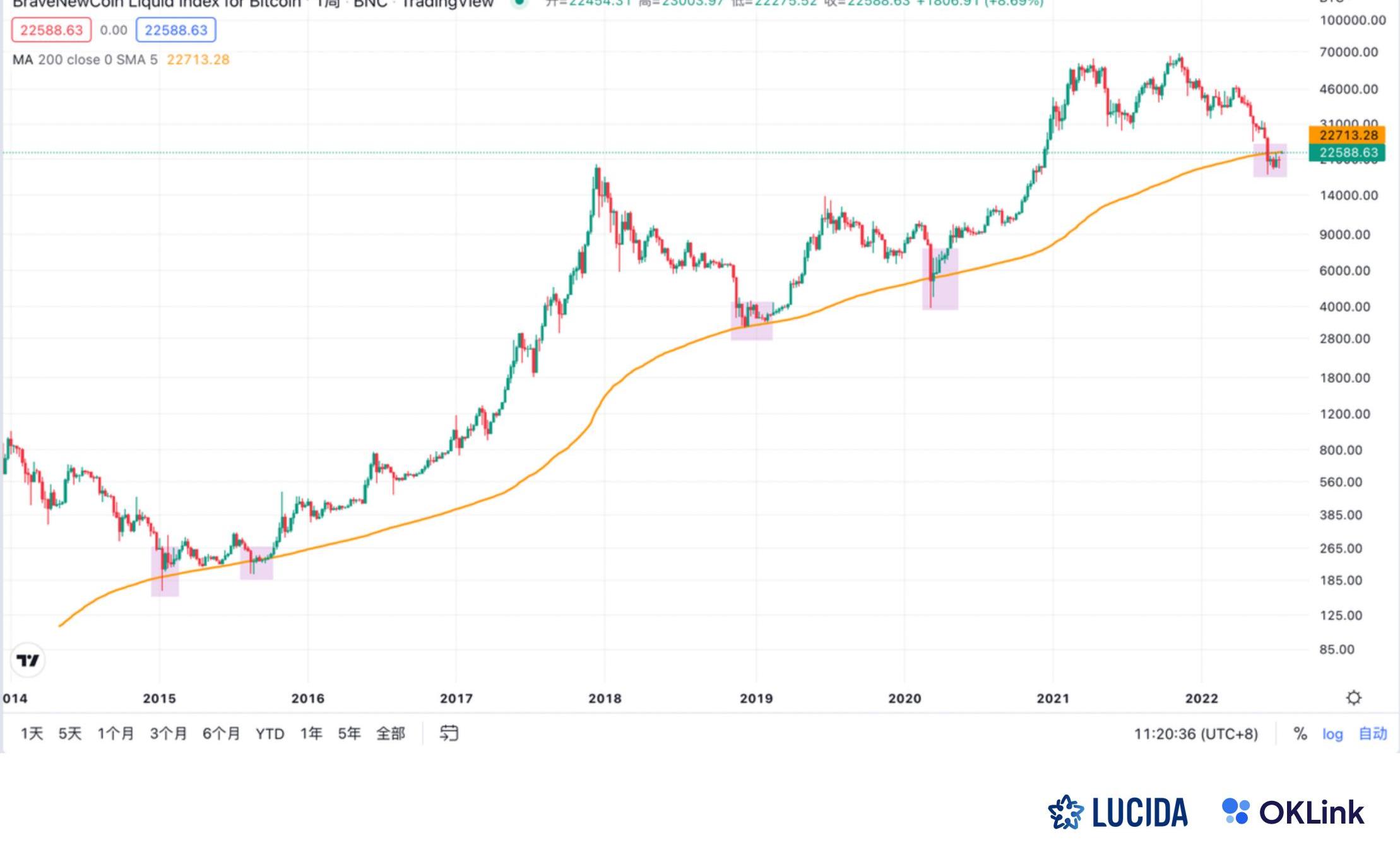Click the TradingView logo icon
The height and width of the screenshot is (852, 1400).
pos(28,660)
